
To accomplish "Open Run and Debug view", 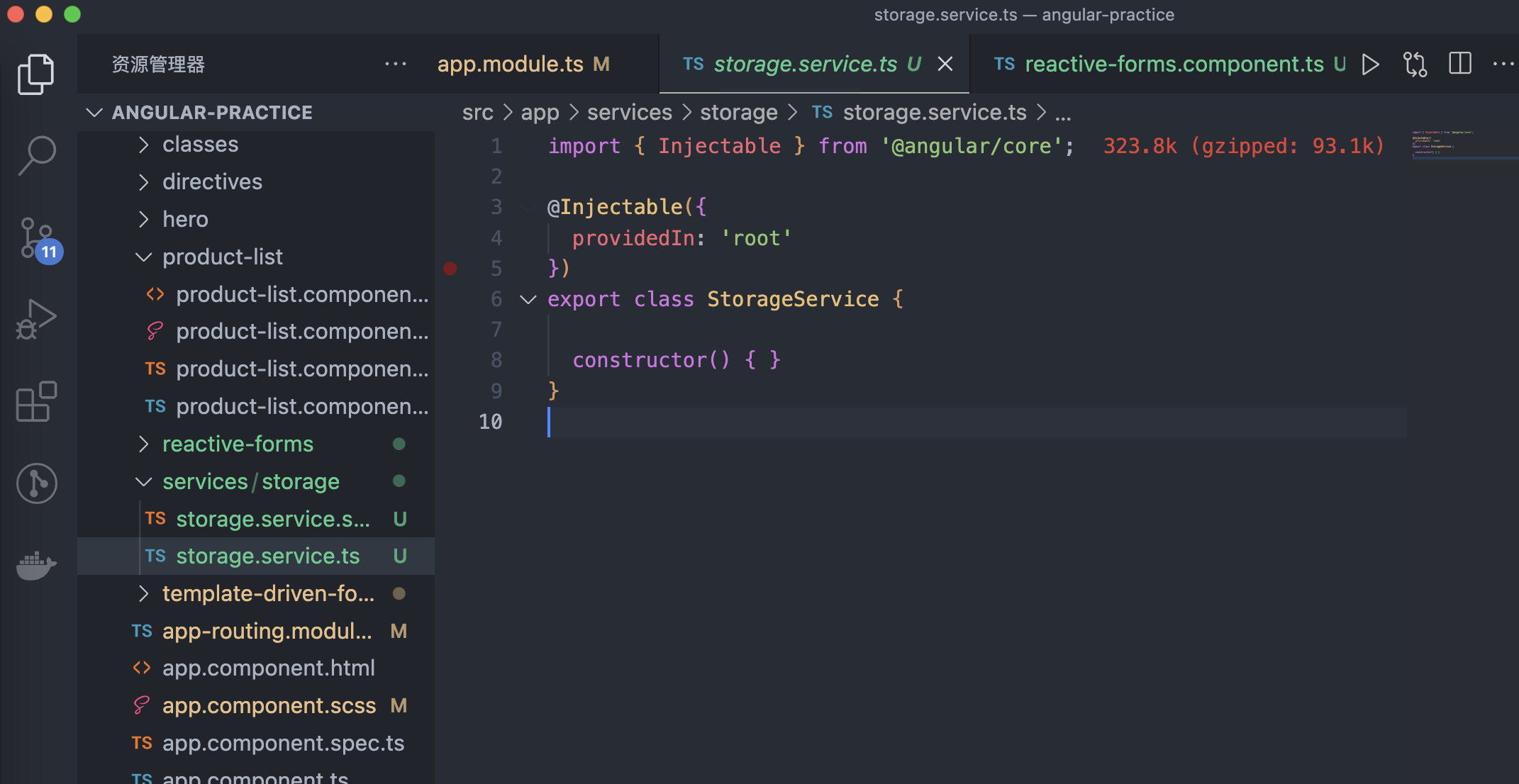I will 35,319.
